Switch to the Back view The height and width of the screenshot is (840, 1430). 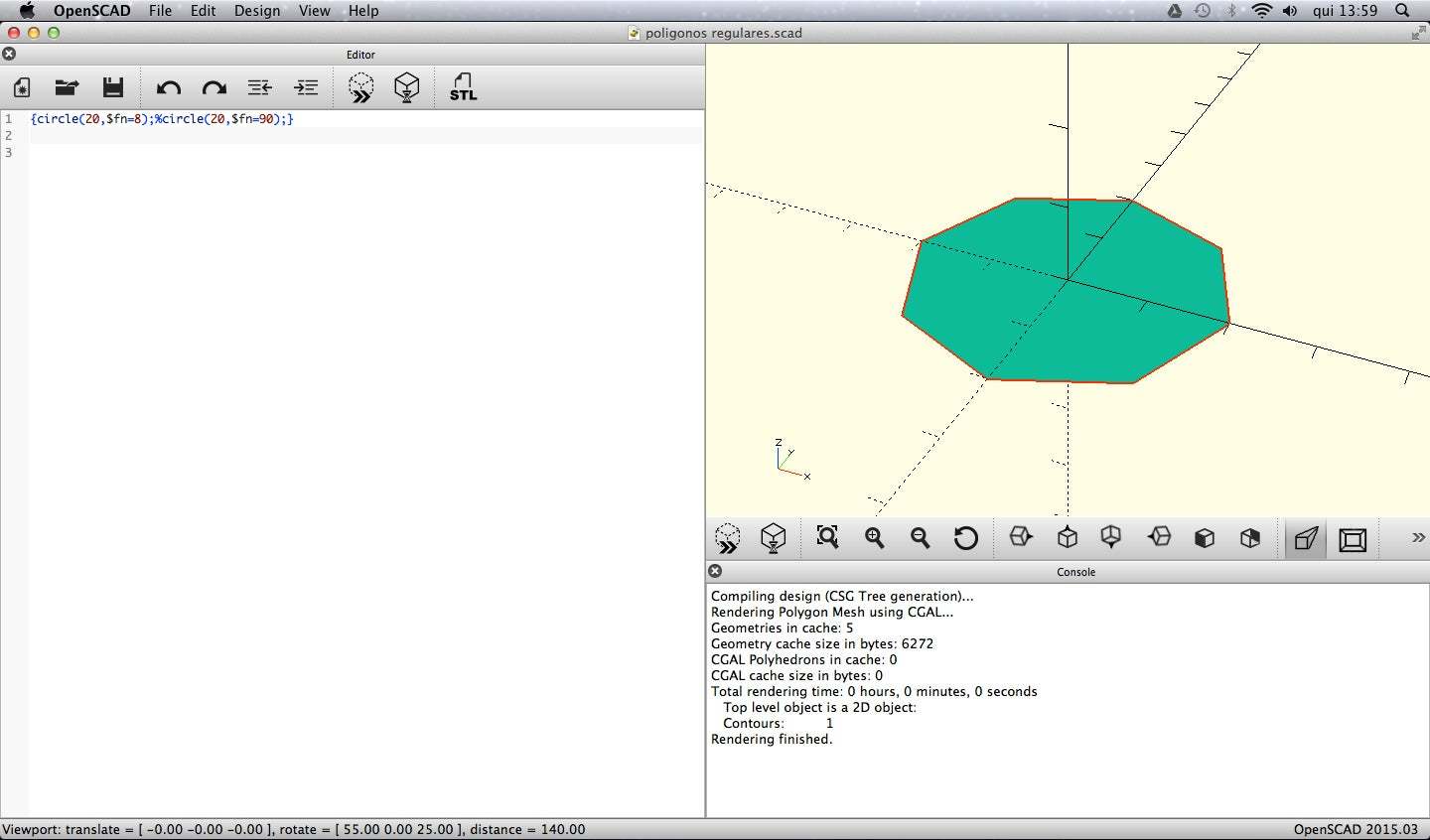click(x=1250, y=537)
